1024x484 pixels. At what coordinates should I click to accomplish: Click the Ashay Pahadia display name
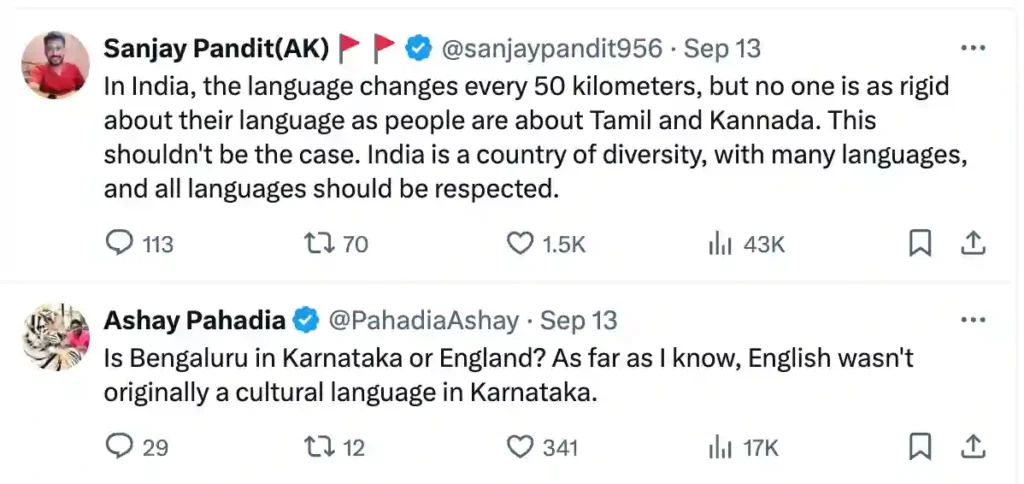click(x=194, y=321)
